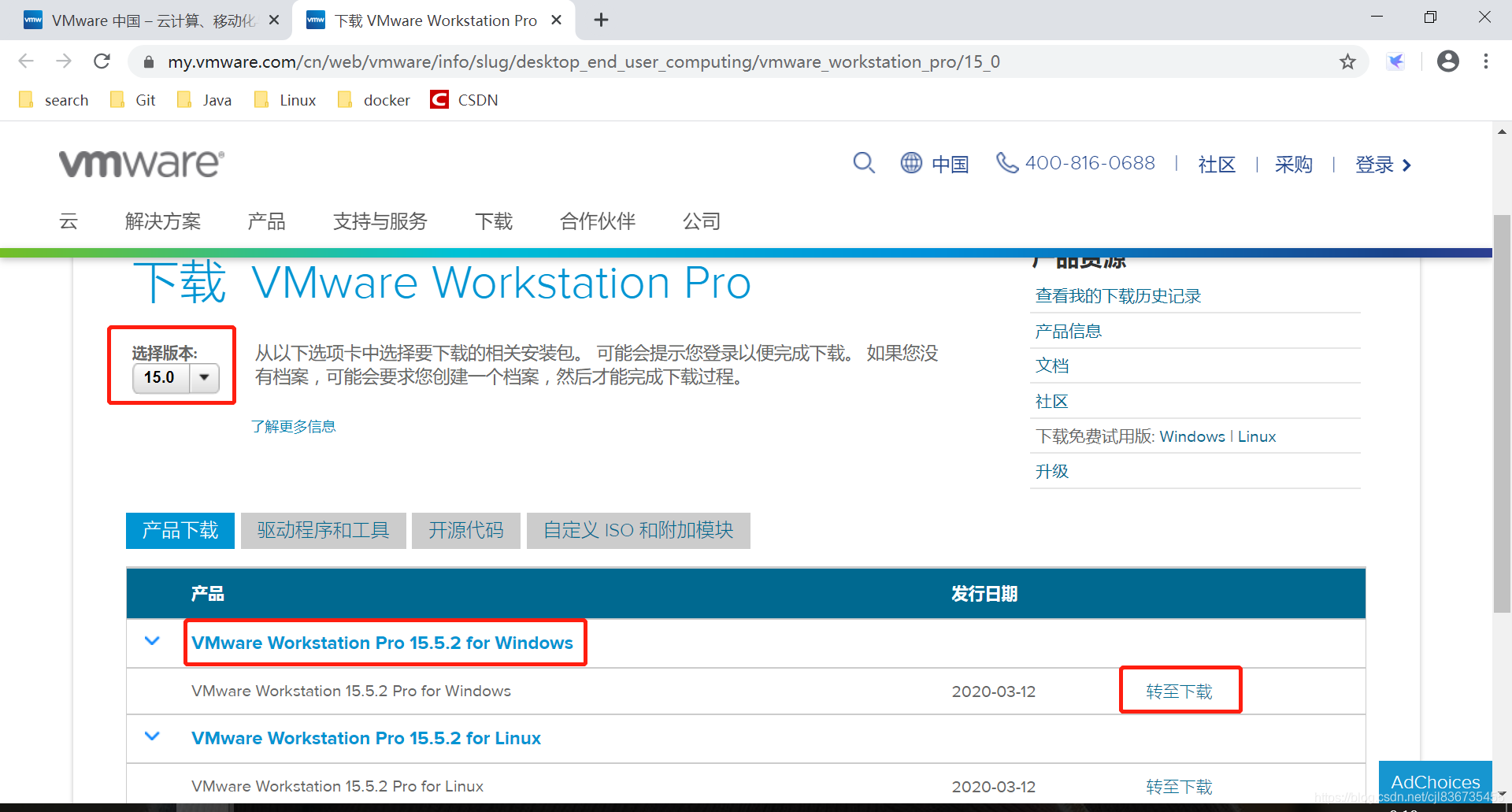This screenshot has height=812, width=1512.
Task: Open the 产品信息 sidebar link
Action: pyautogui.click(x=1068, y=331)
